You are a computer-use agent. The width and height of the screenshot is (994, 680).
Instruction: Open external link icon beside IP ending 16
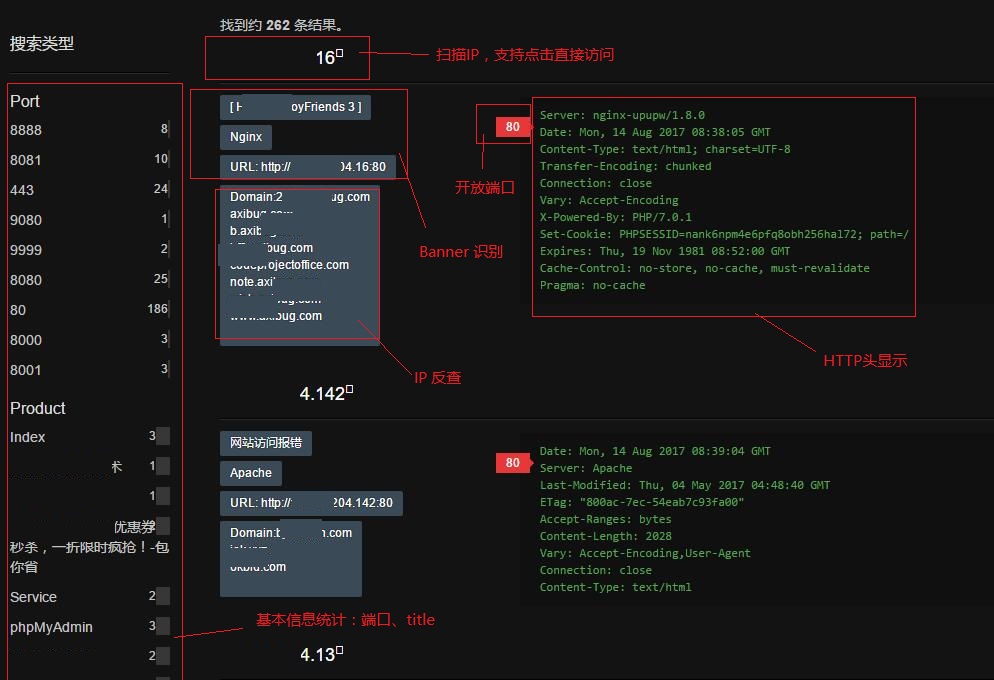tap(340, 54)
